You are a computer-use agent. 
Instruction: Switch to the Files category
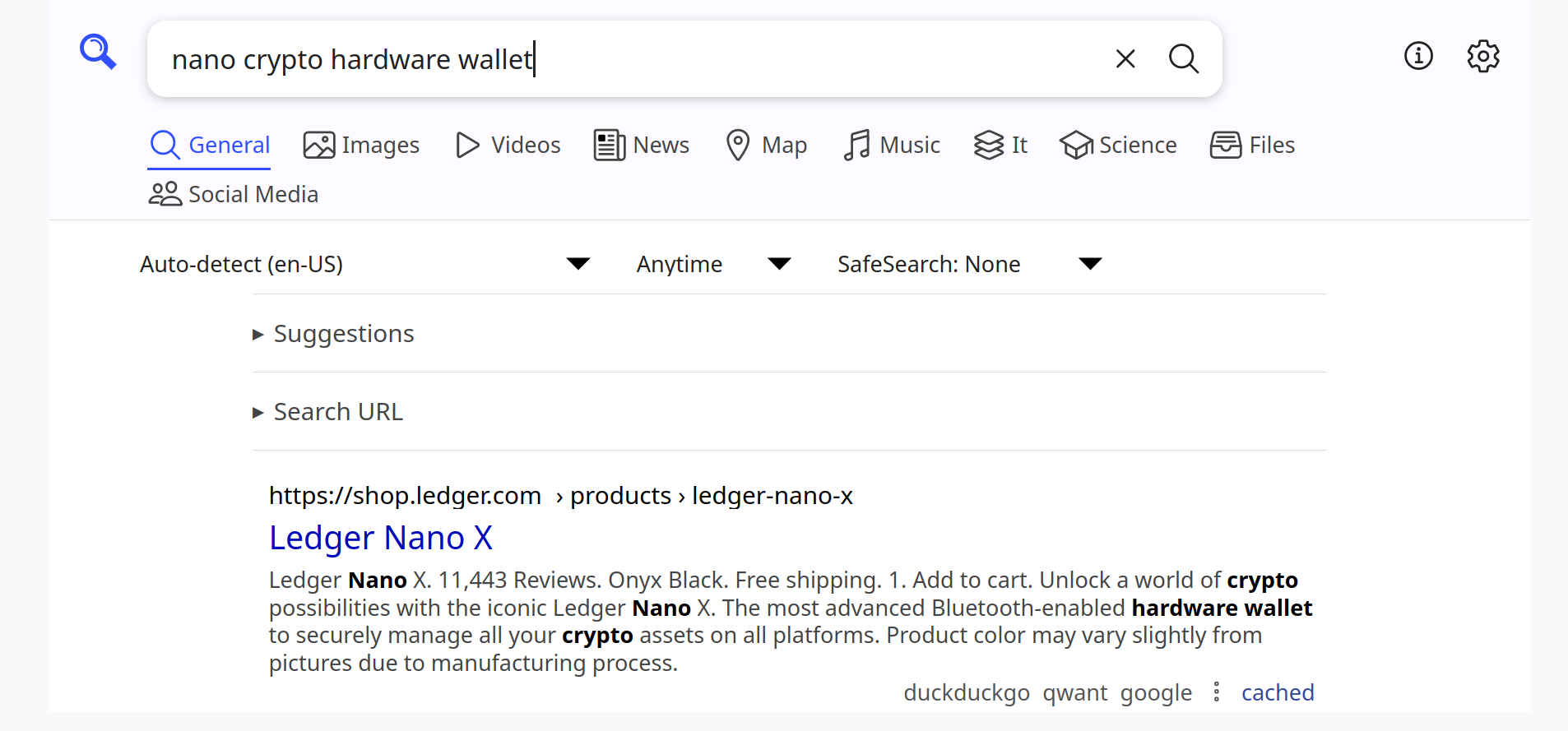[x=1252, y=145]
